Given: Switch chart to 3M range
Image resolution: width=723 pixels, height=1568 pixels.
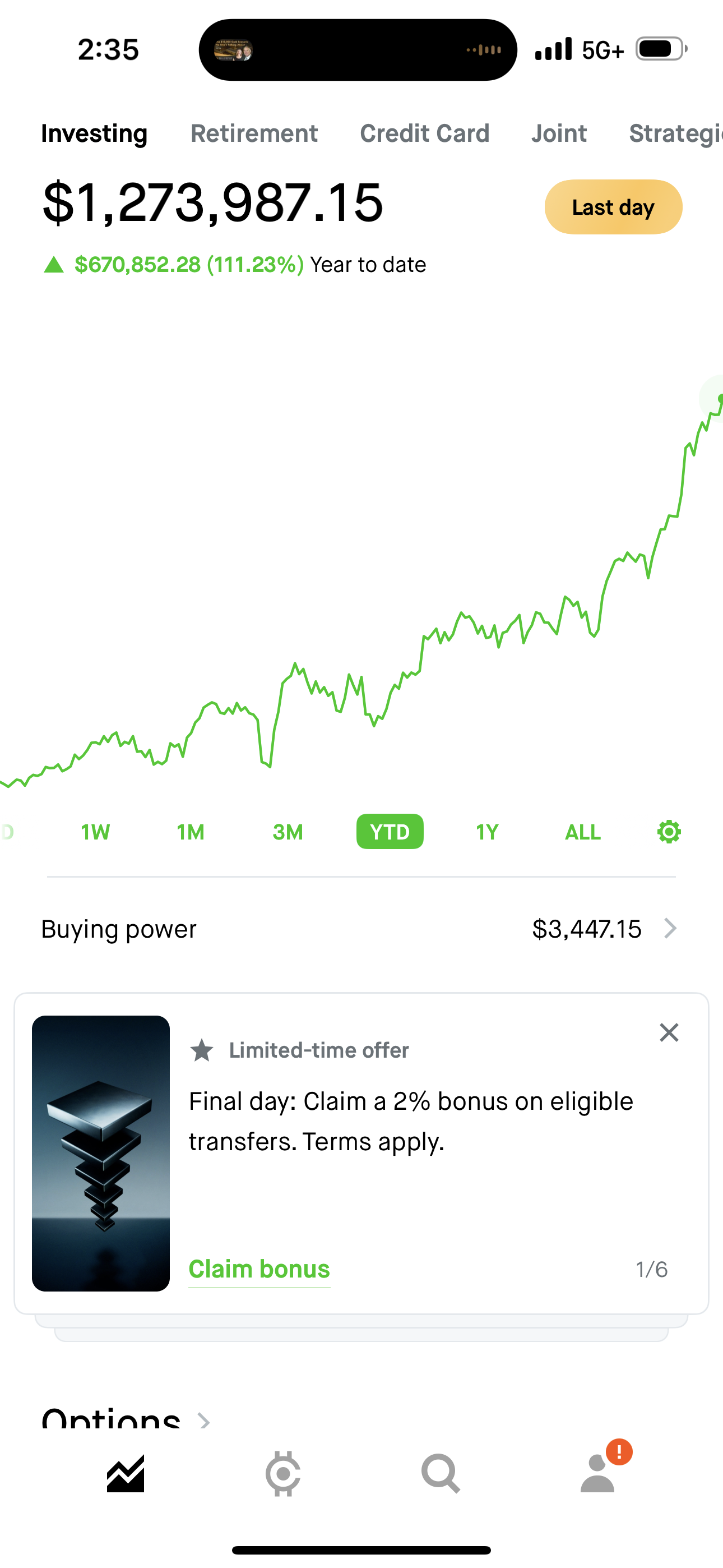Looking at the screenshot, I should click(288, 832).
